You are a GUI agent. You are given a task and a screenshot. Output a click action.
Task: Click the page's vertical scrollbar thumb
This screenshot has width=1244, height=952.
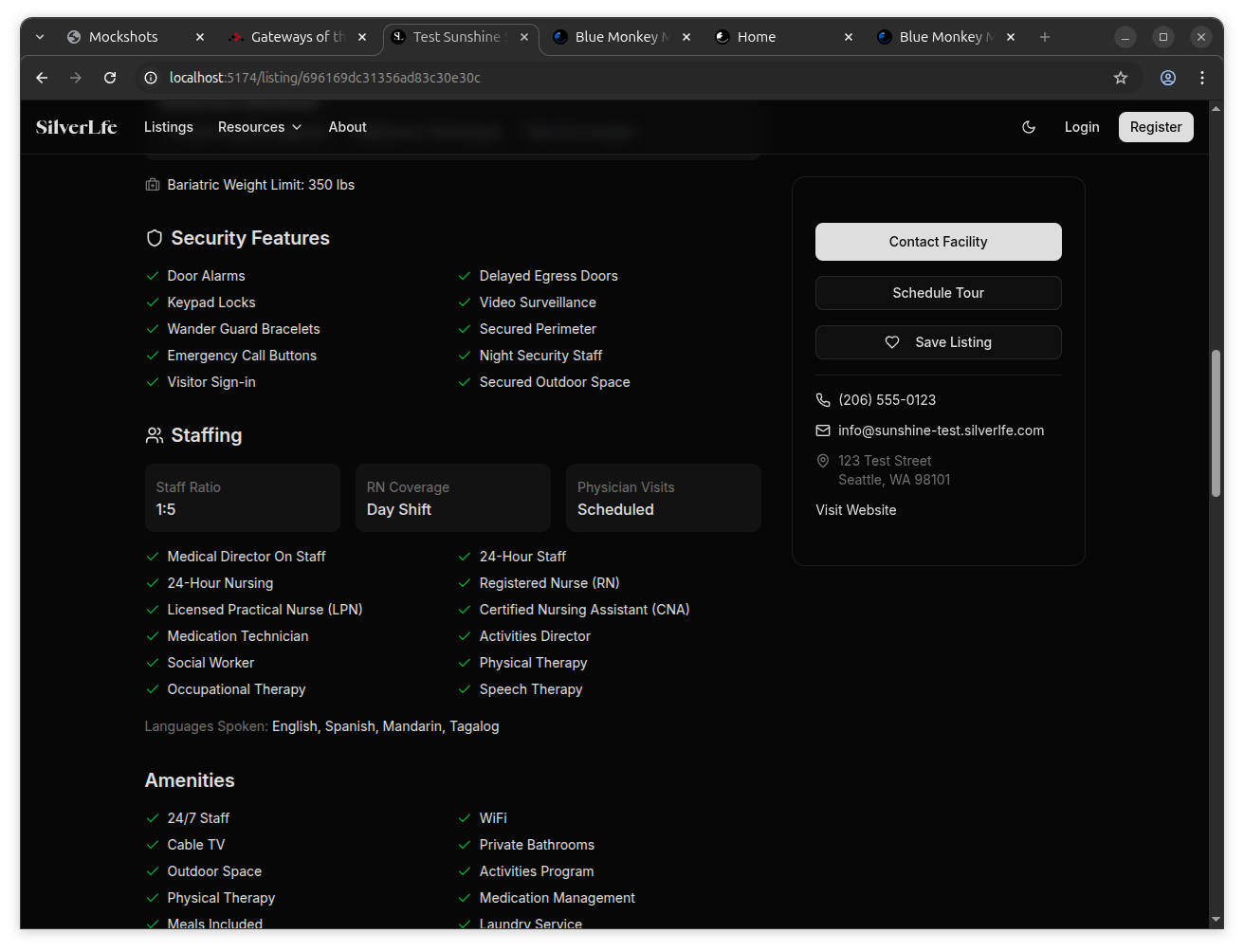click(1217, 422)
